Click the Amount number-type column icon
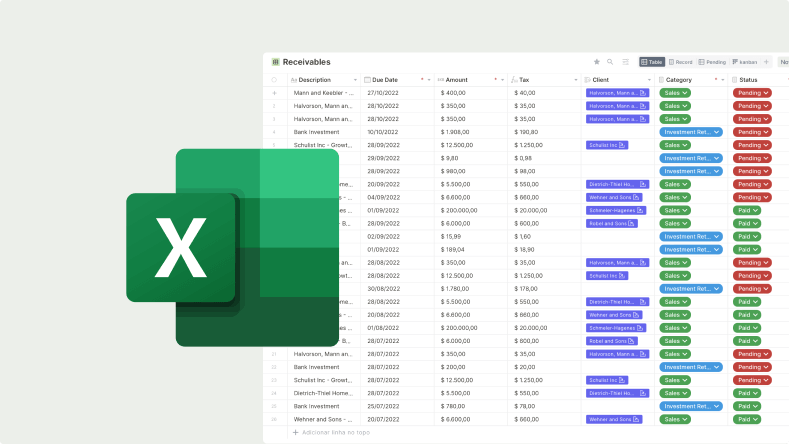 [x=441, y=80]
